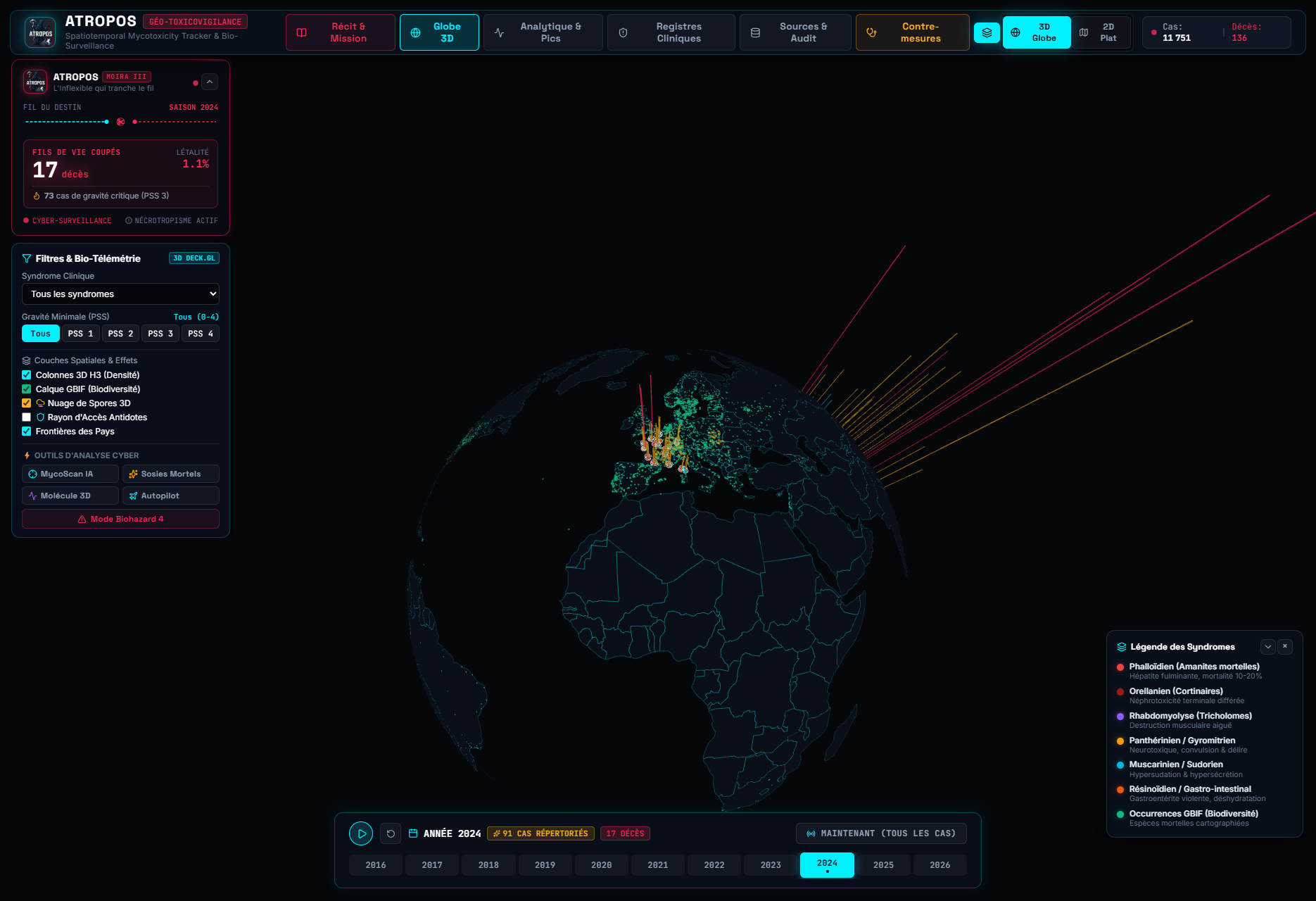This screenshot has width=1316, height=901.
Task: Select PSS 3 severity filter
Action: pyautogui.click(x=160, y=334)
